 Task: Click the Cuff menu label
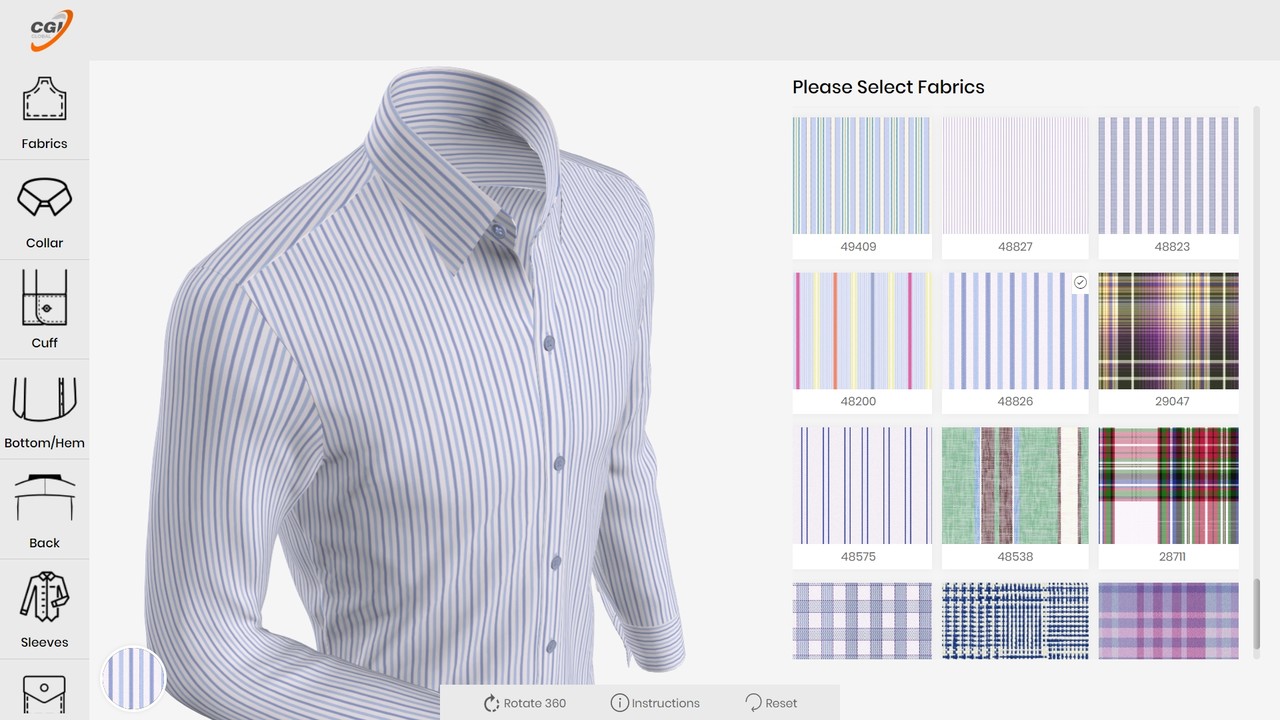pyautogui.click(x=44, y=343)
